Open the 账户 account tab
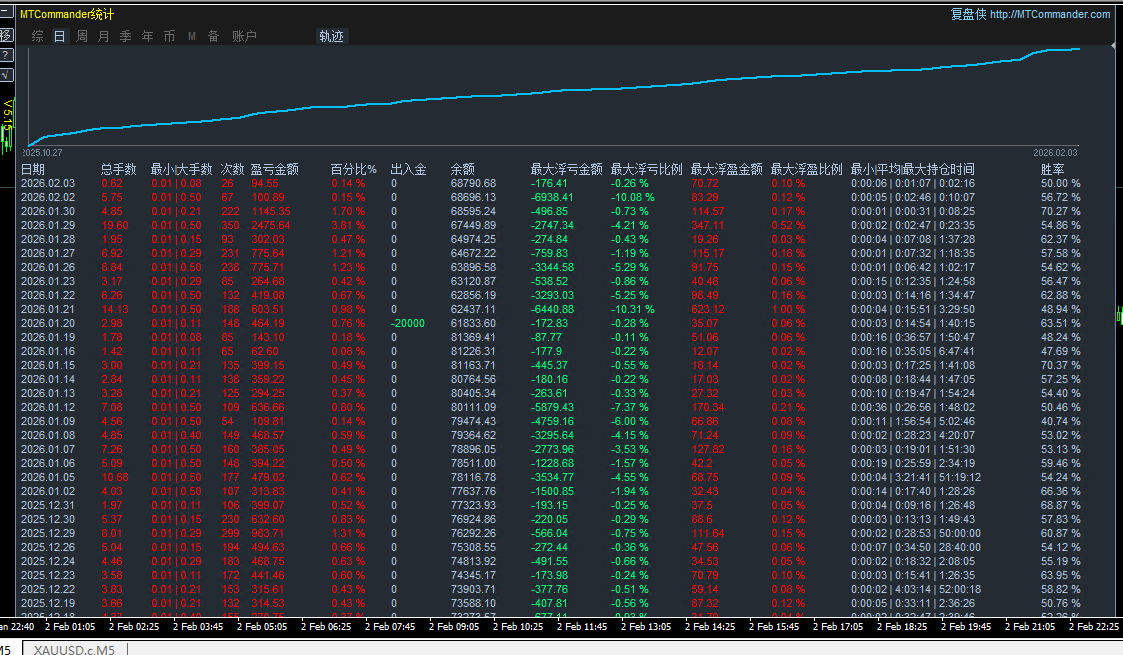 [x=244, y=36]
